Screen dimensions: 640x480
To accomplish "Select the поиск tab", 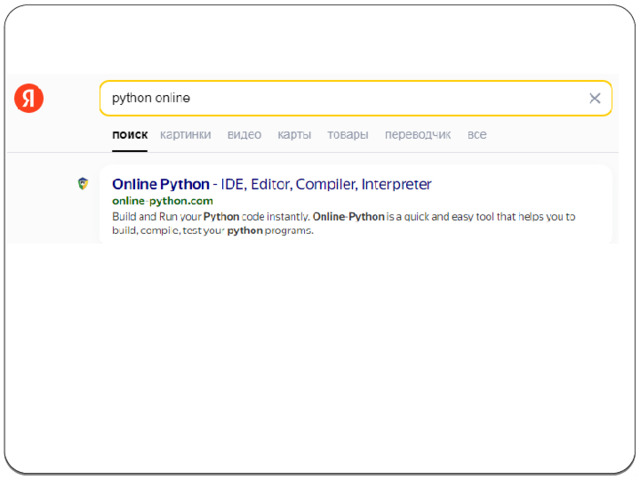I will pyautogui.click(x=130, y=135).
